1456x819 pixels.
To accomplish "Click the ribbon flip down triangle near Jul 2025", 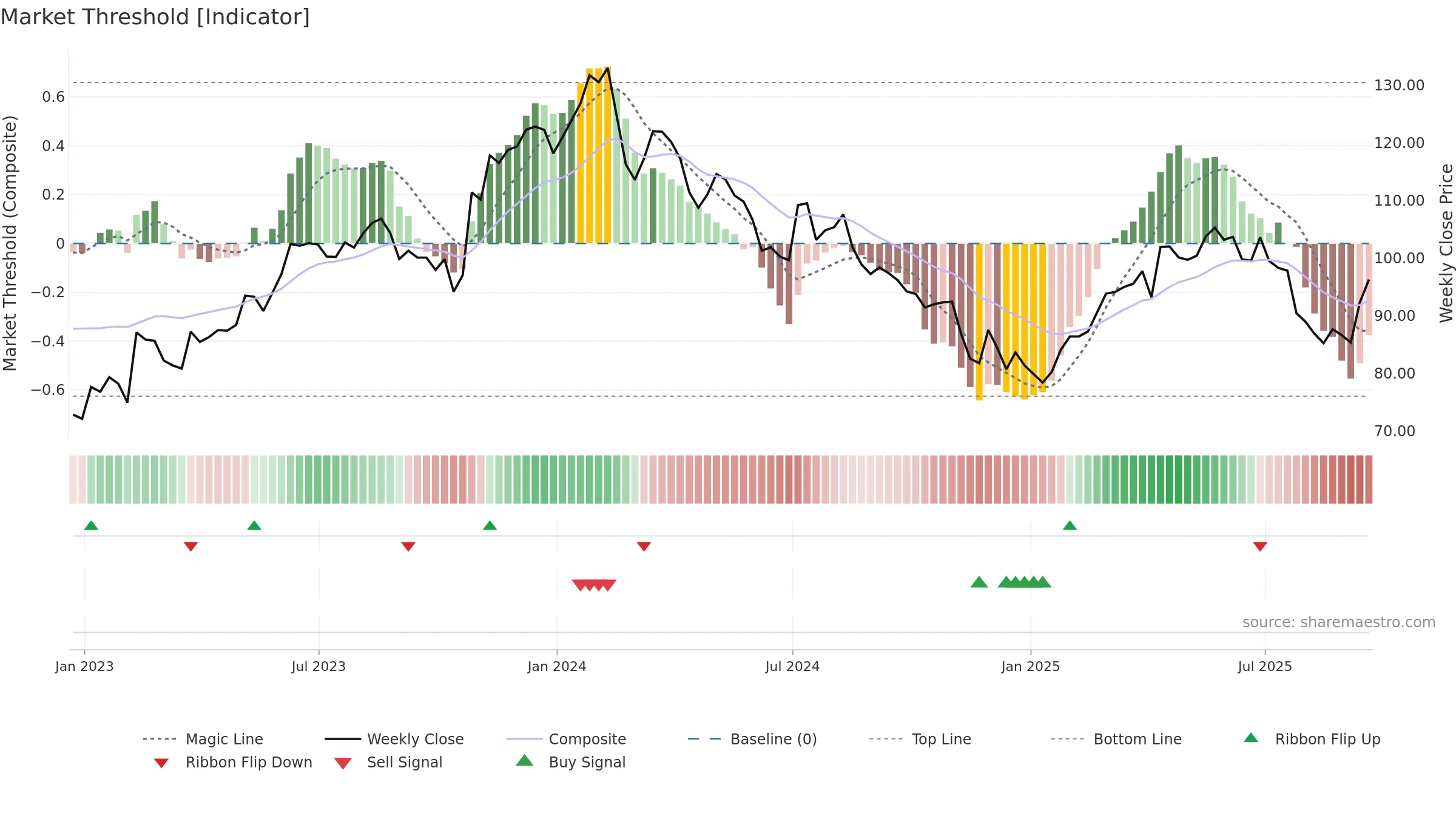I will pyautogui.click(x=1260, y=547).
